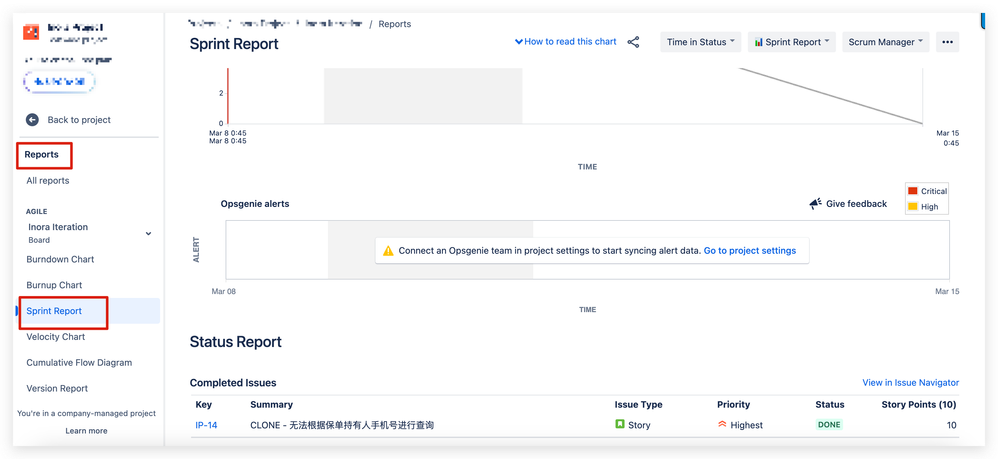Click the CLONE issue summary text
This screenshot has width=998, height=459.
tap(342, 425)
